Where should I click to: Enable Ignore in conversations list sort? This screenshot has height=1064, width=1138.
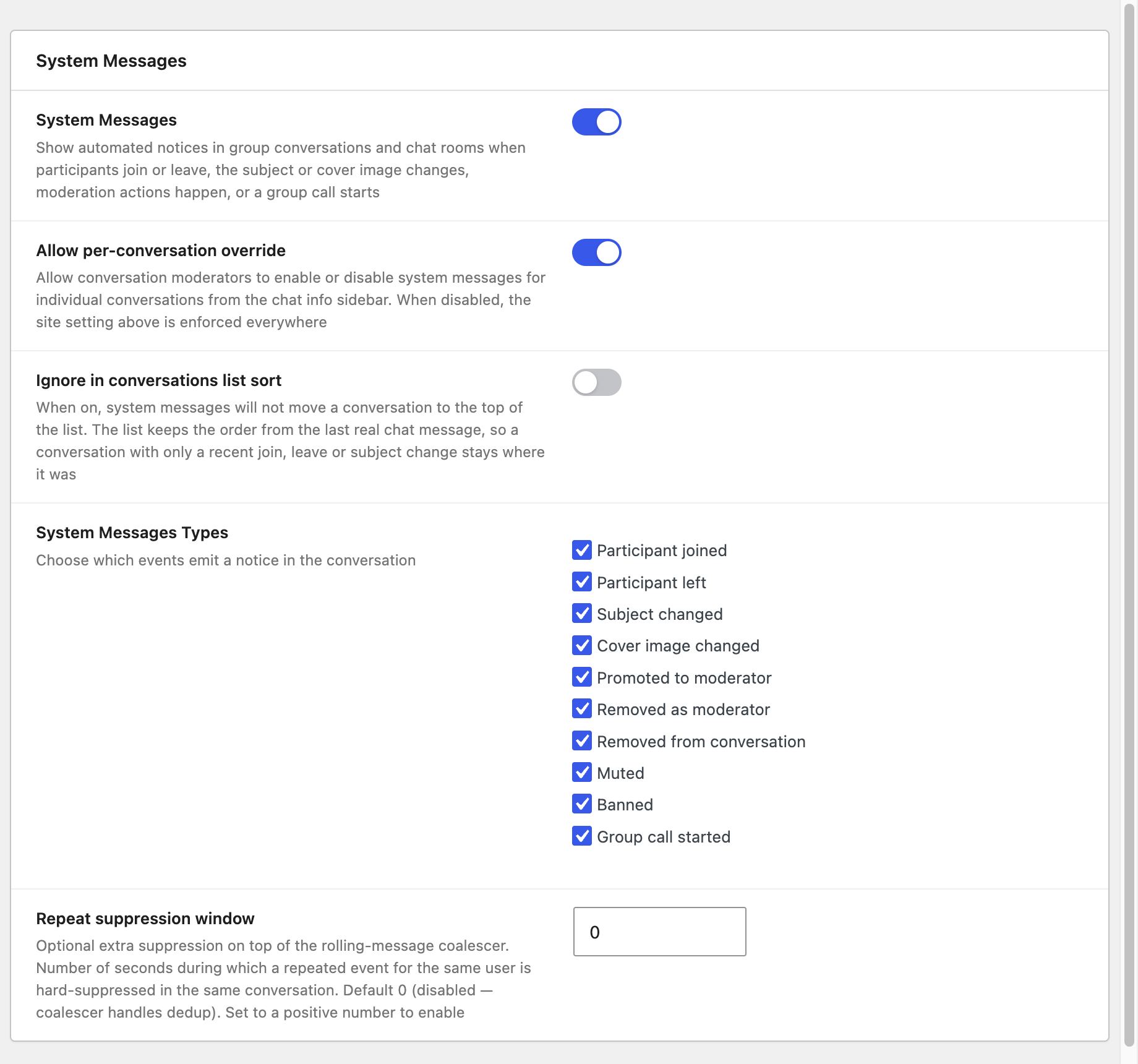coord(596,382)
